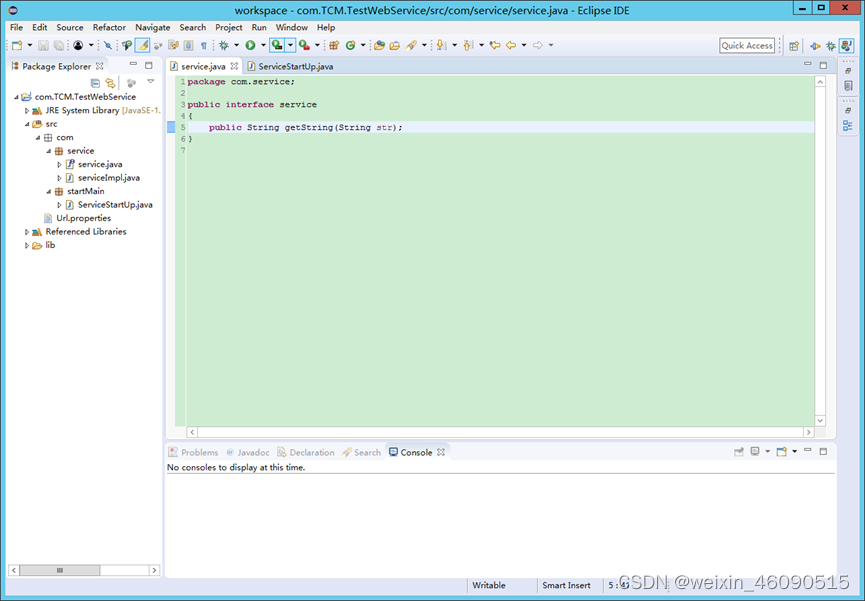
Task: Open a new Java class with the New Class icon
Action: (x=351, y=45)
